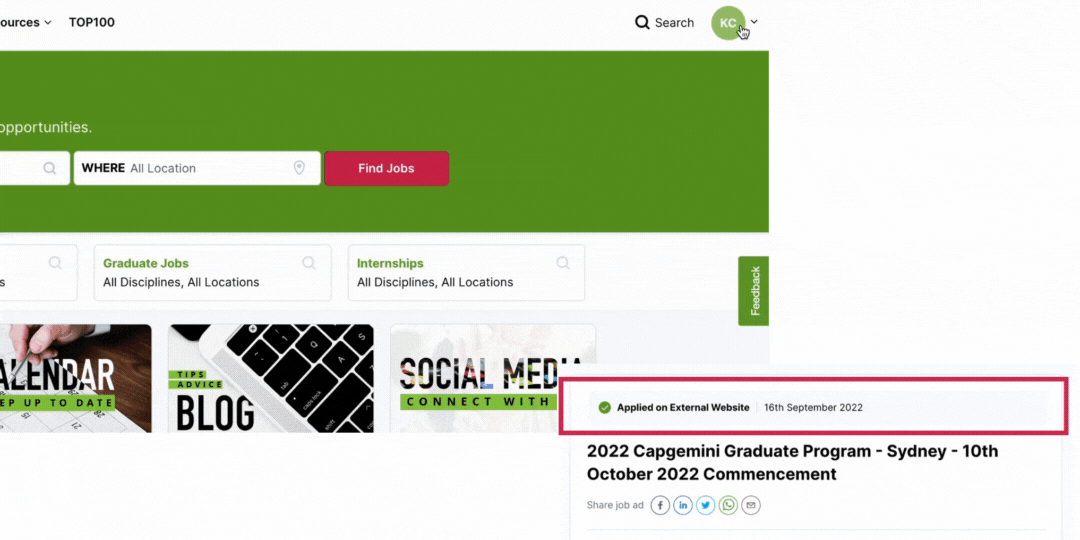Open the Graduate Jobs link
Screen dimensions: 1080x540
[146, 263]
